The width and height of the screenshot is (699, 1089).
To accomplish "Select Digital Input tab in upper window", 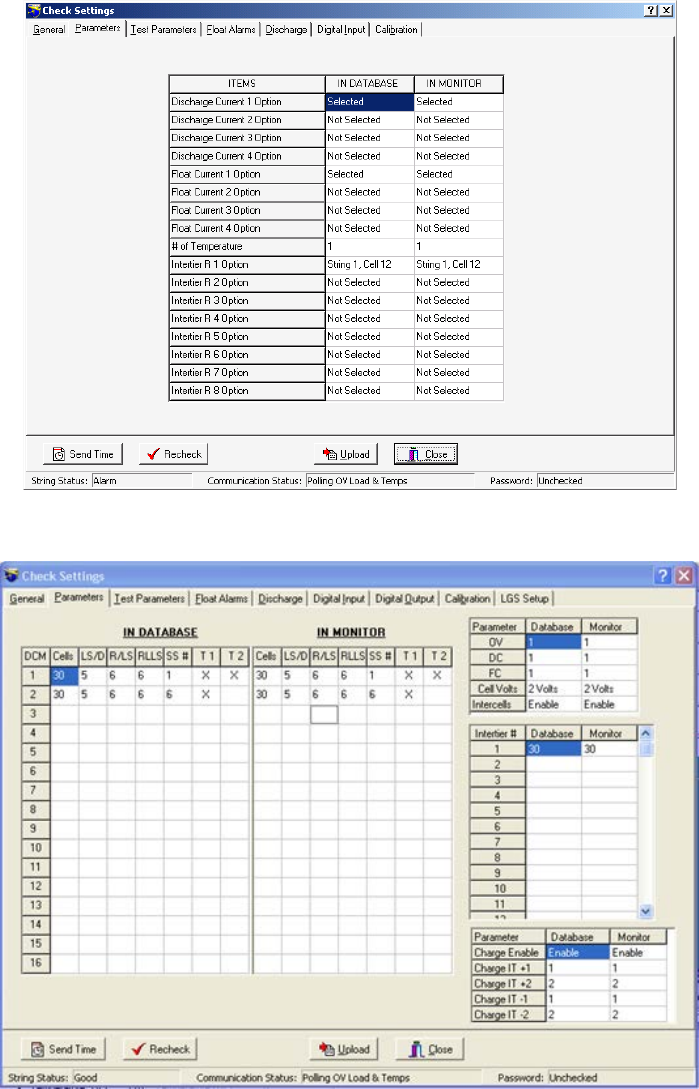I will [x=340, y=30].
